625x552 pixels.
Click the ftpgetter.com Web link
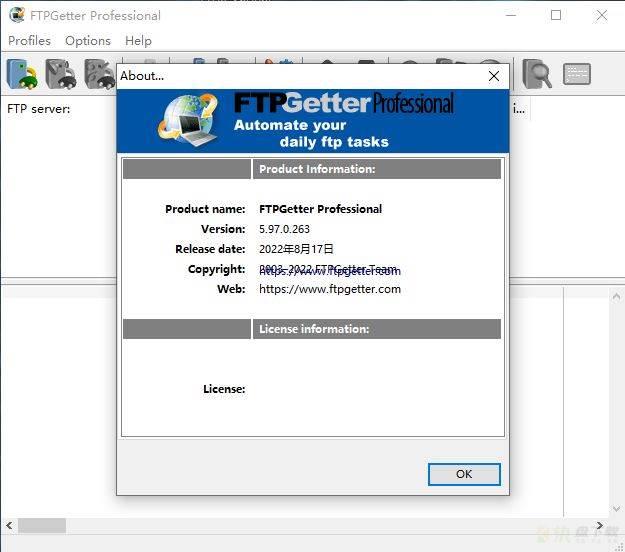[330, 289]
